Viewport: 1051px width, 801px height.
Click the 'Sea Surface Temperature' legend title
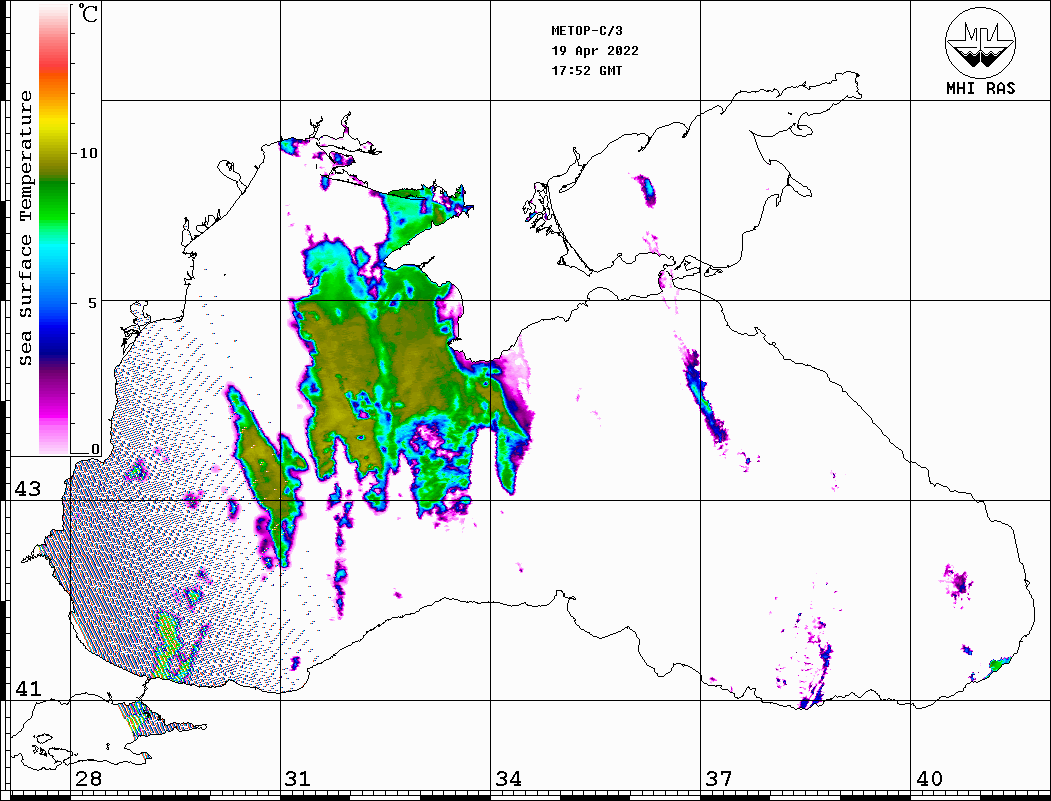[x=26, y=228]
